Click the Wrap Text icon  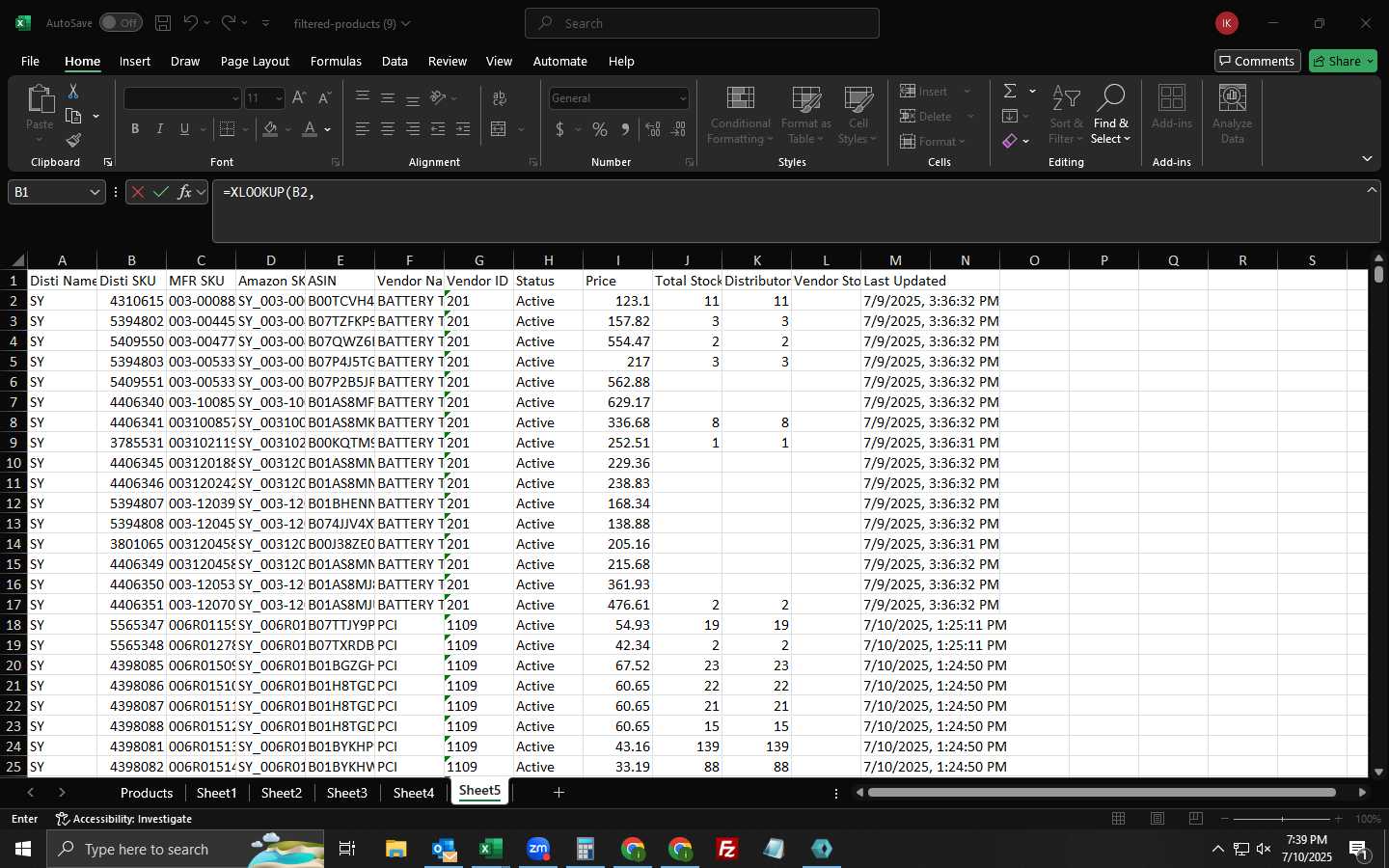(x=500, y=98)
